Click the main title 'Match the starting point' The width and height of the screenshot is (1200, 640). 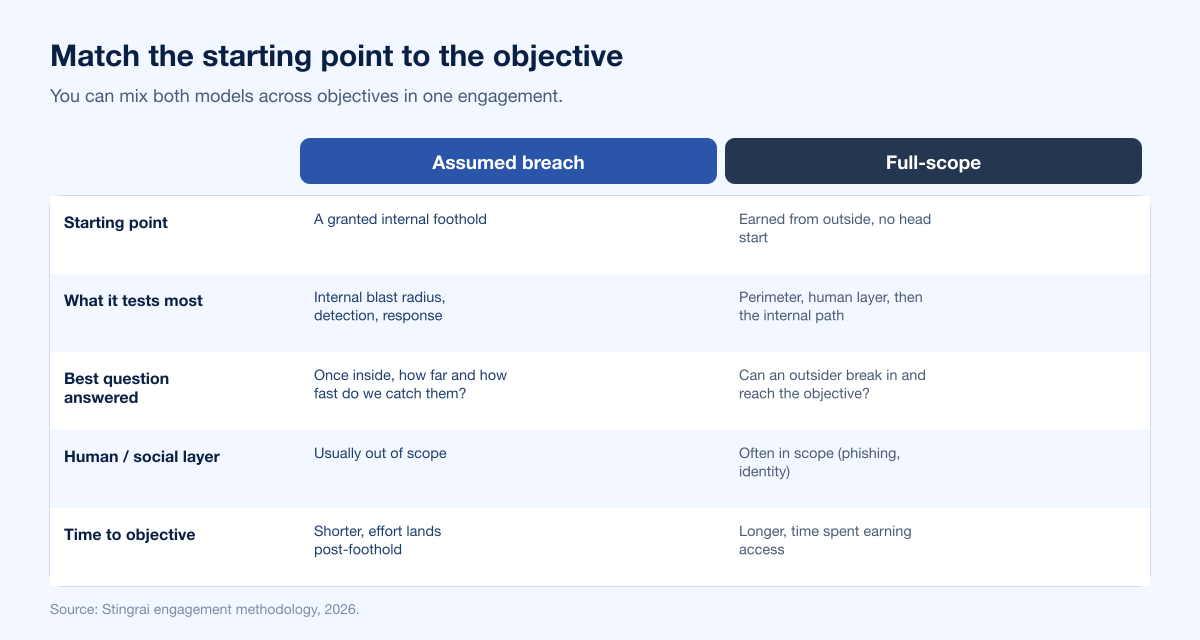pos(336,56)
